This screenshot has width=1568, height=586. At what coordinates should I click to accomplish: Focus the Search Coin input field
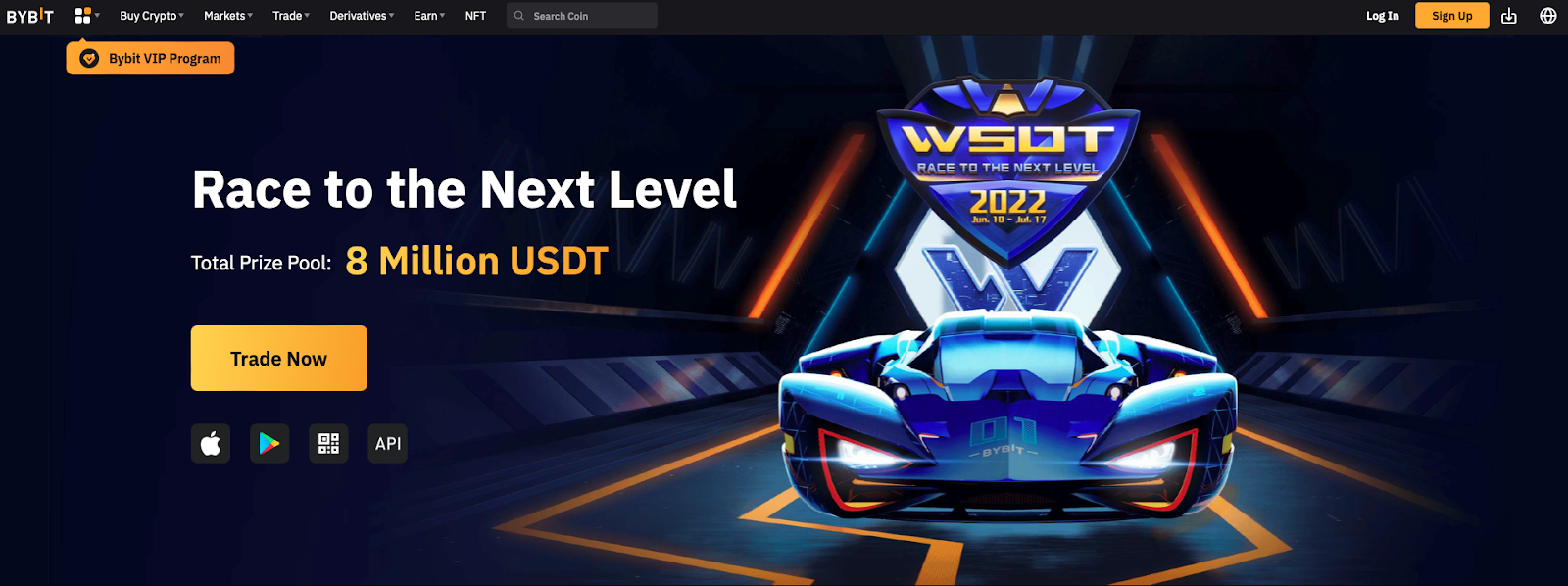pyautogui.click(x=582, y=16)
